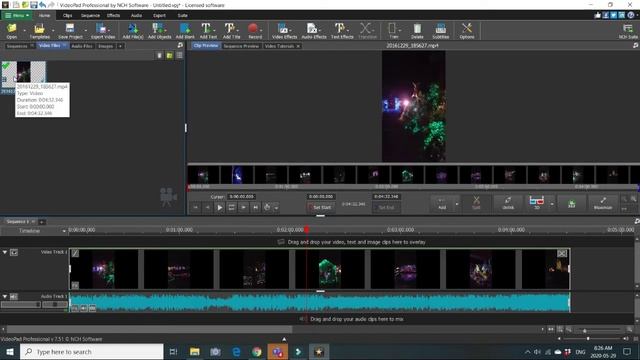Click the Trim tool icon
This screenshot has height=360, width=640.
pyautogui.click(x=393, y=31)
